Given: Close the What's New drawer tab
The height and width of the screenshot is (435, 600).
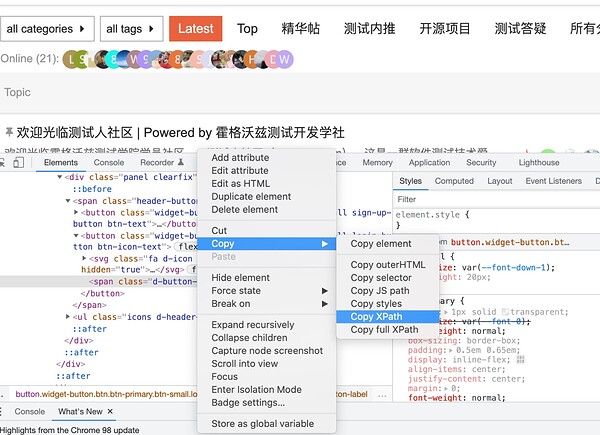Looking at the screenshot, I should (110, 411).
